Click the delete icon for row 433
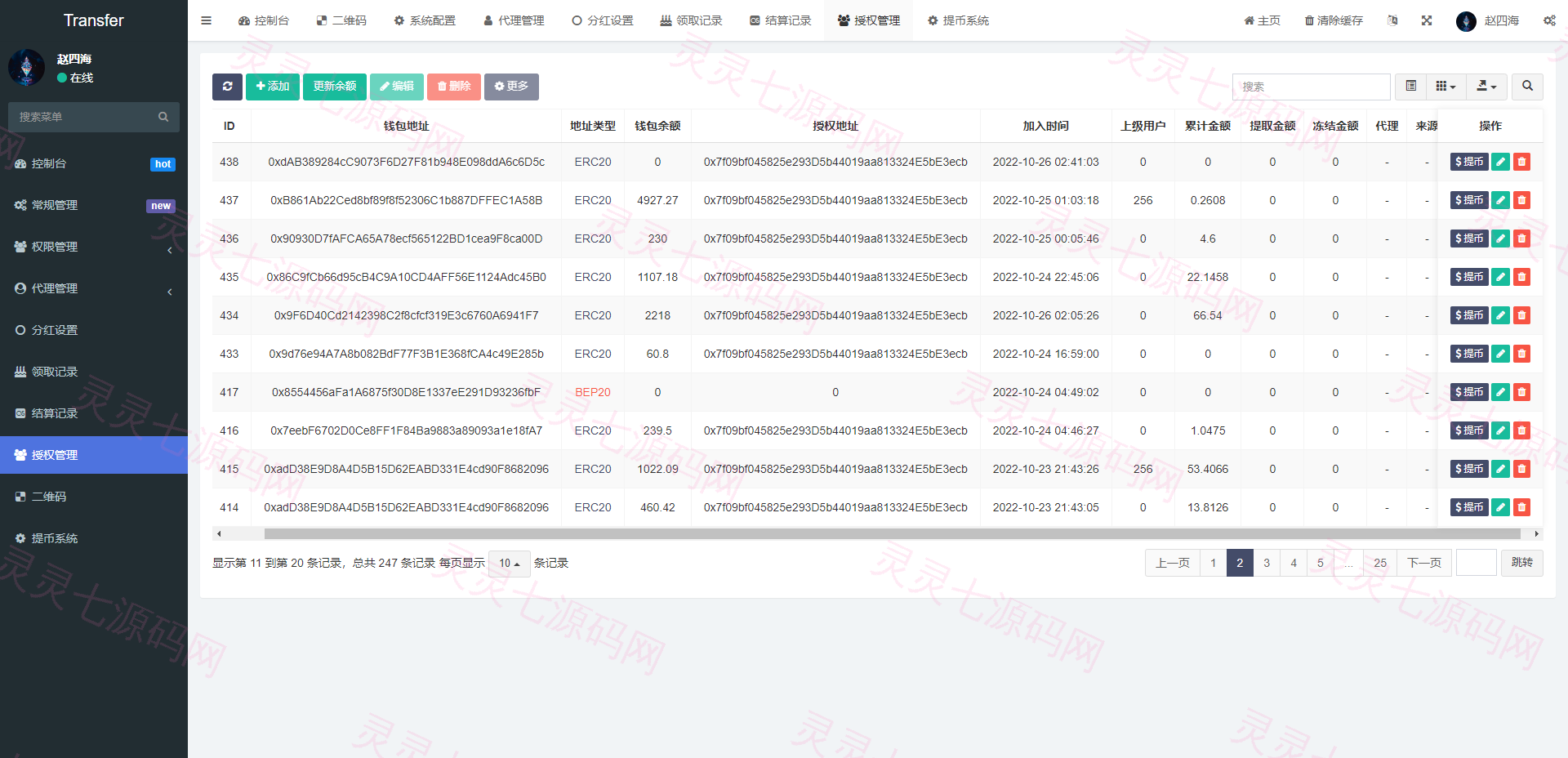 [x=1521, y=354]
